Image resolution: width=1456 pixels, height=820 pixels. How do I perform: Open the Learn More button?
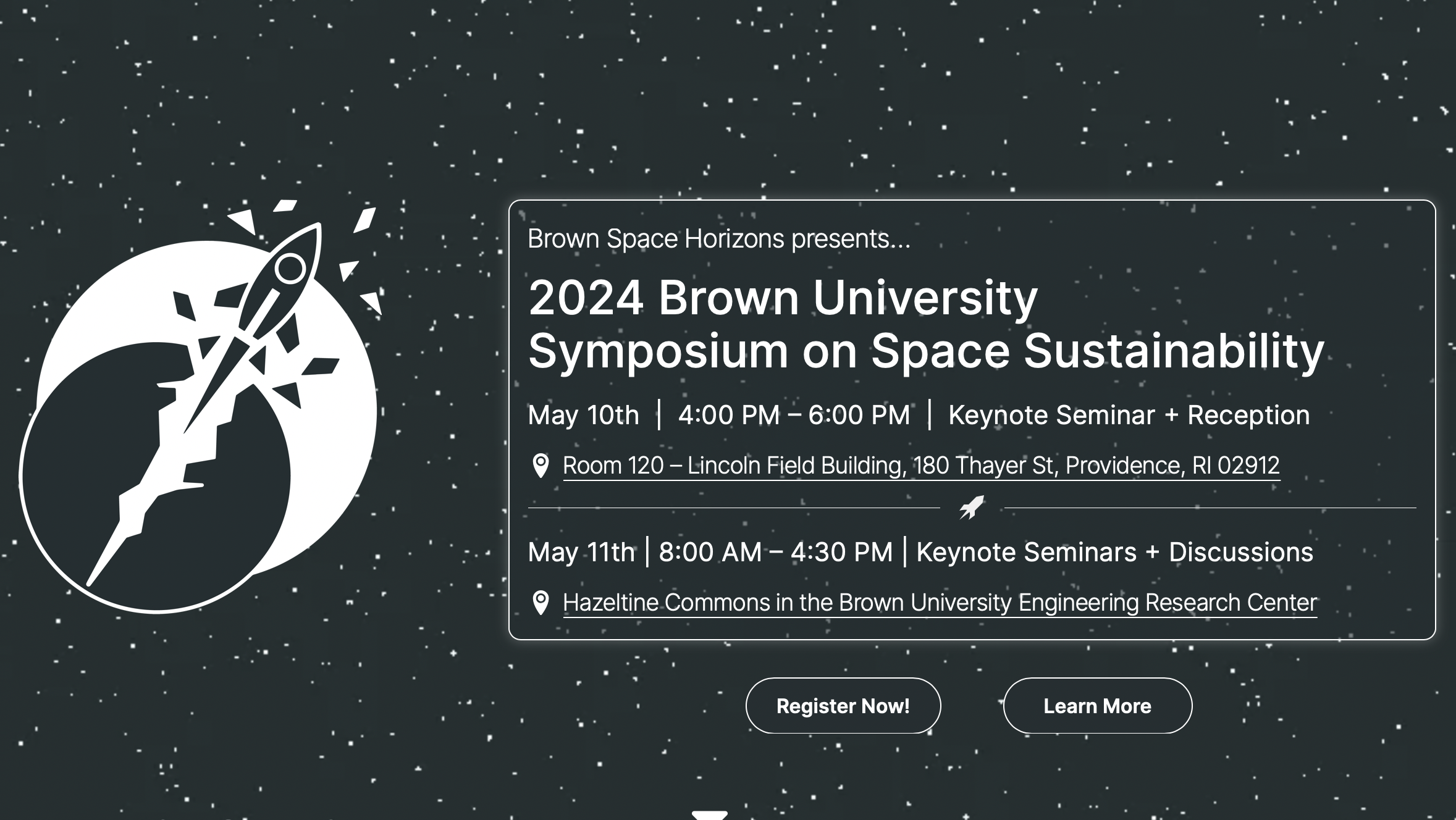point(1098,706)
